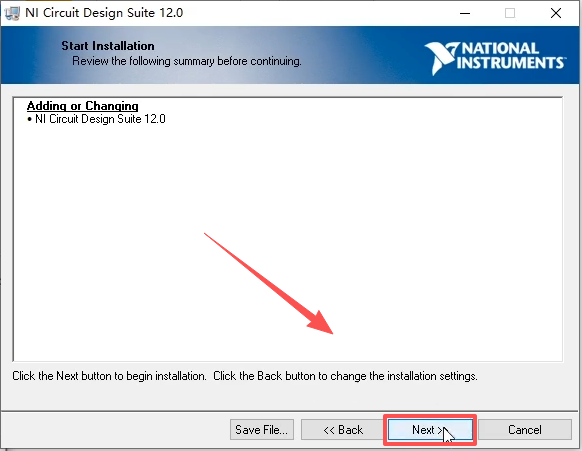Click the NATIONAL INSTRUMENTS logo text
This screenshot has width=582, height=451.
pos(510,55)
